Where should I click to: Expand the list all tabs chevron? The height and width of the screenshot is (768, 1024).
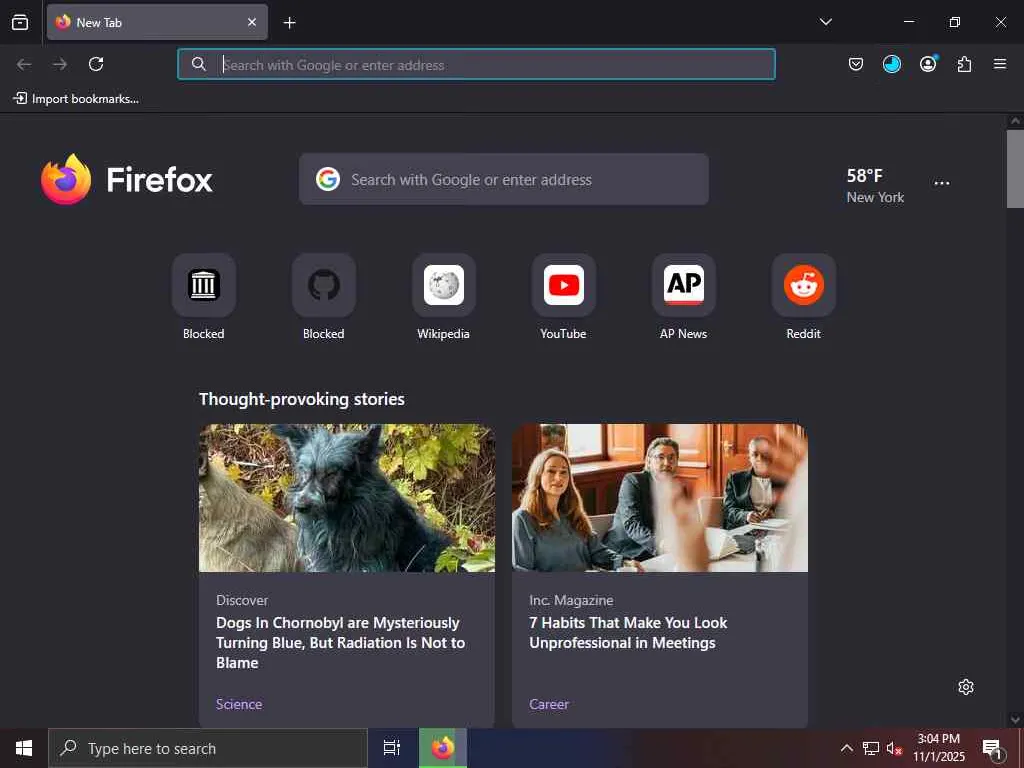pos(825,22)
